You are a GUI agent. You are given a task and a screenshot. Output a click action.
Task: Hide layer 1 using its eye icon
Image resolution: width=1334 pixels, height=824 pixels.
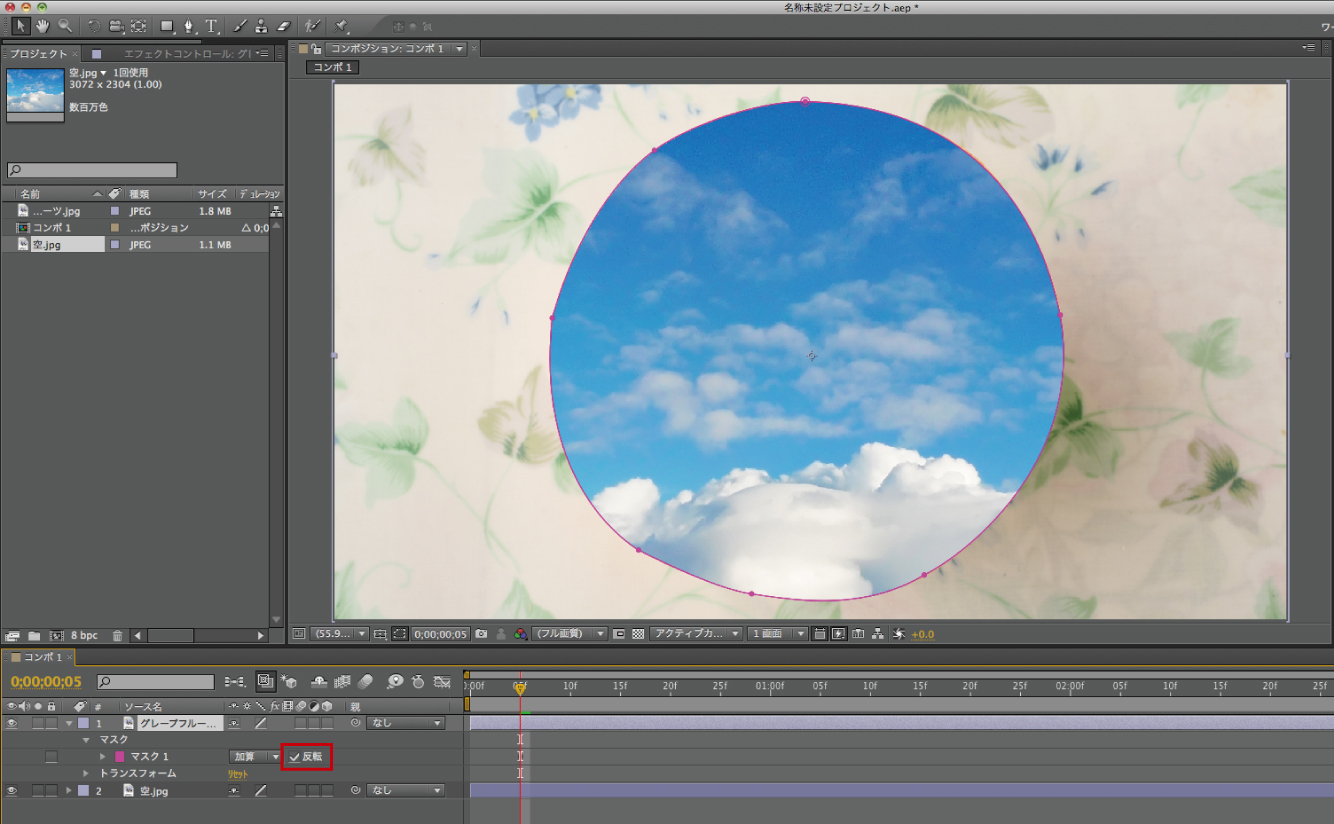click(x=12, y=723)
